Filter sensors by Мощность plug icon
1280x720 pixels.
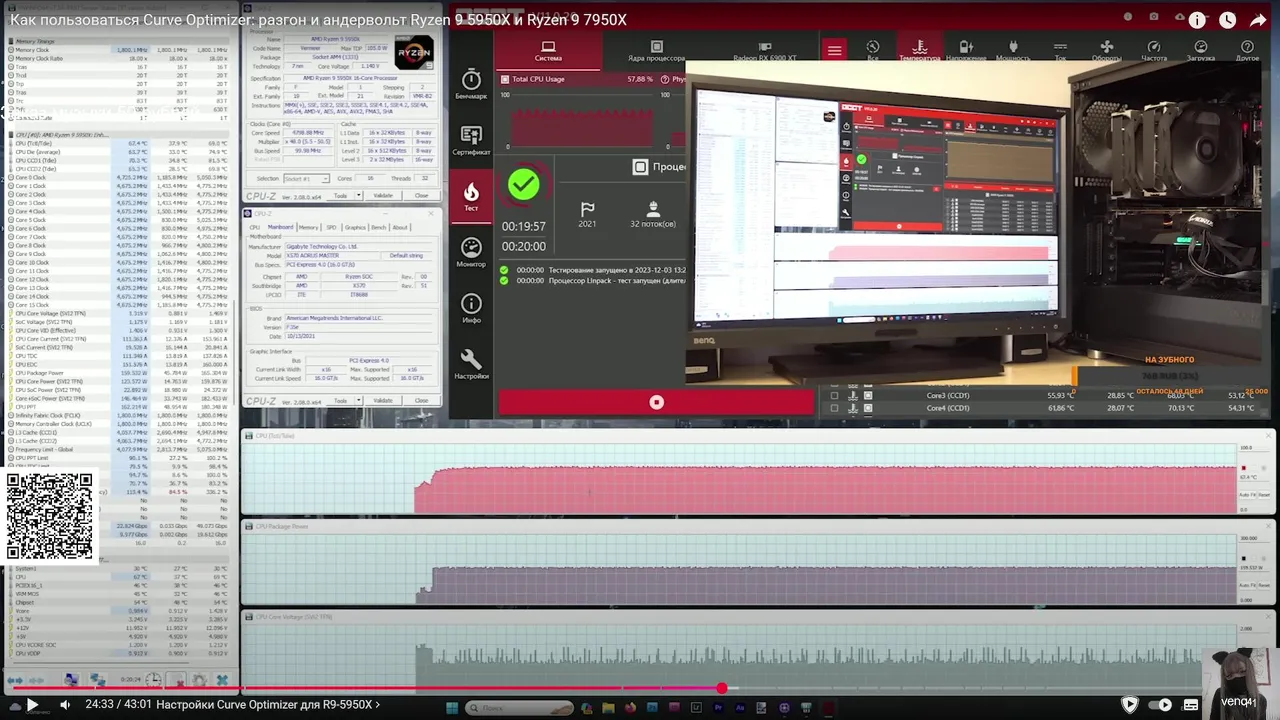point(1013,51)
